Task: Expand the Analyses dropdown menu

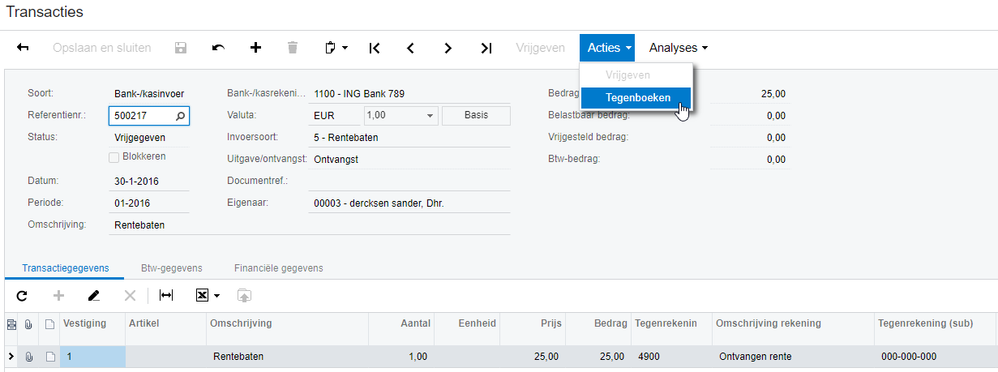Action: (x=678, y=48)
